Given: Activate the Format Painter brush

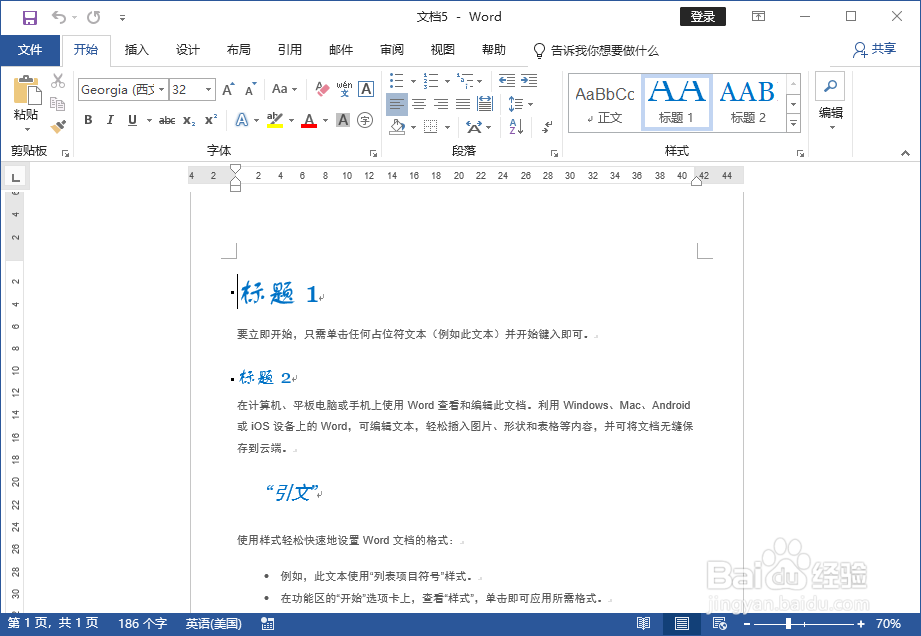Looking at the screenshot, I should click(x=58, y=126).
